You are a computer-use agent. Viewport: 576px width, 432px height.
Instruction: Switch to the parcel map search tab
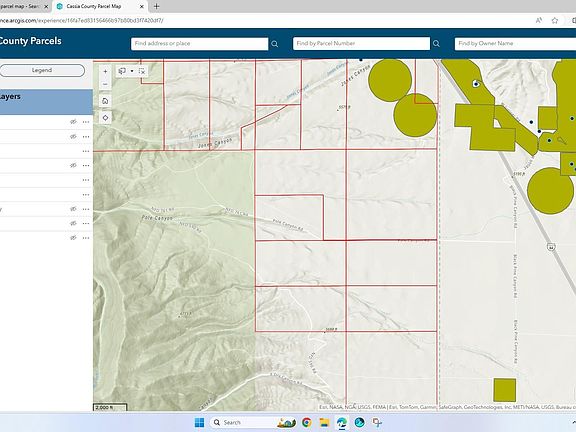coord(20,6)
